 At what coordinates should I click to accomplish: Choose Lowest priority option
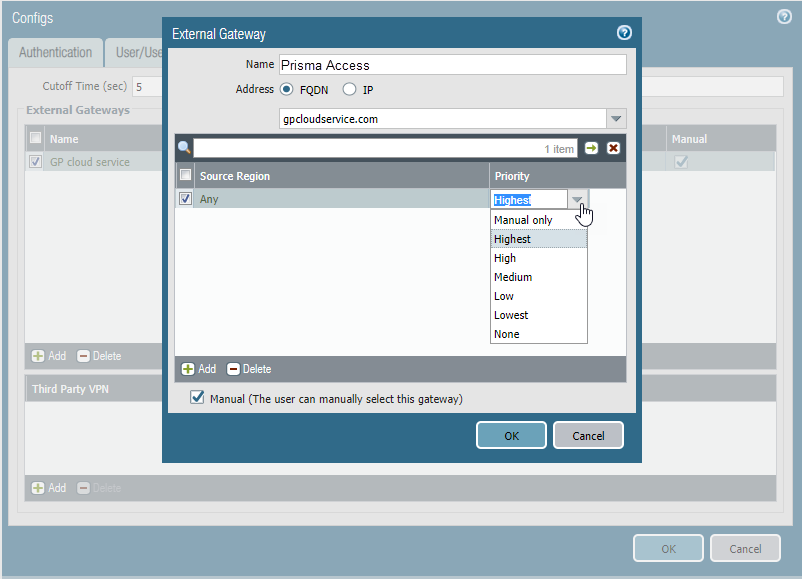tap(539, 315)
